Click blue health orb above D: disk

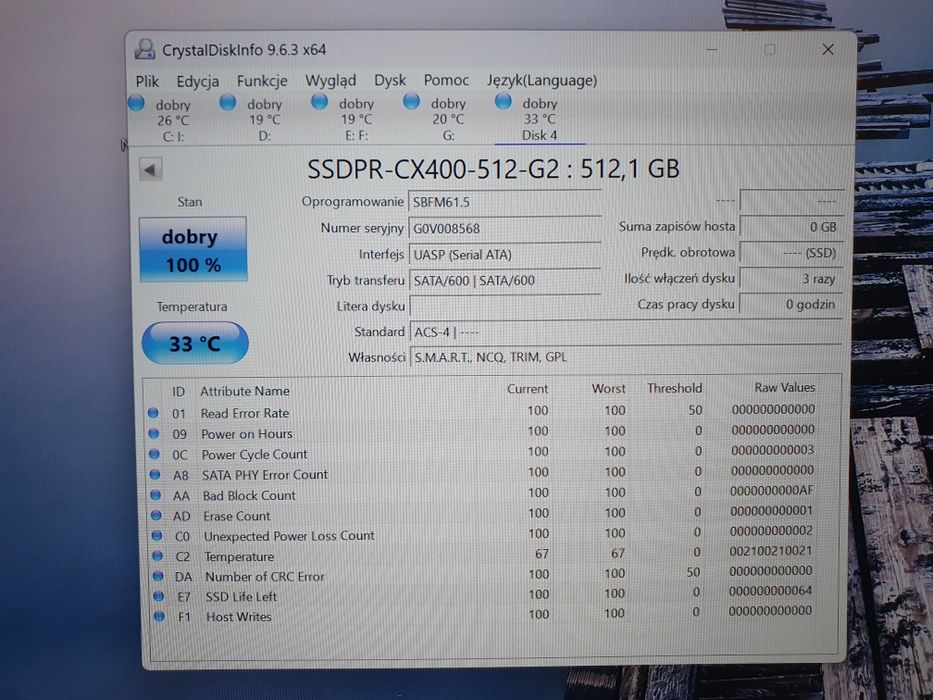[227, 102]
